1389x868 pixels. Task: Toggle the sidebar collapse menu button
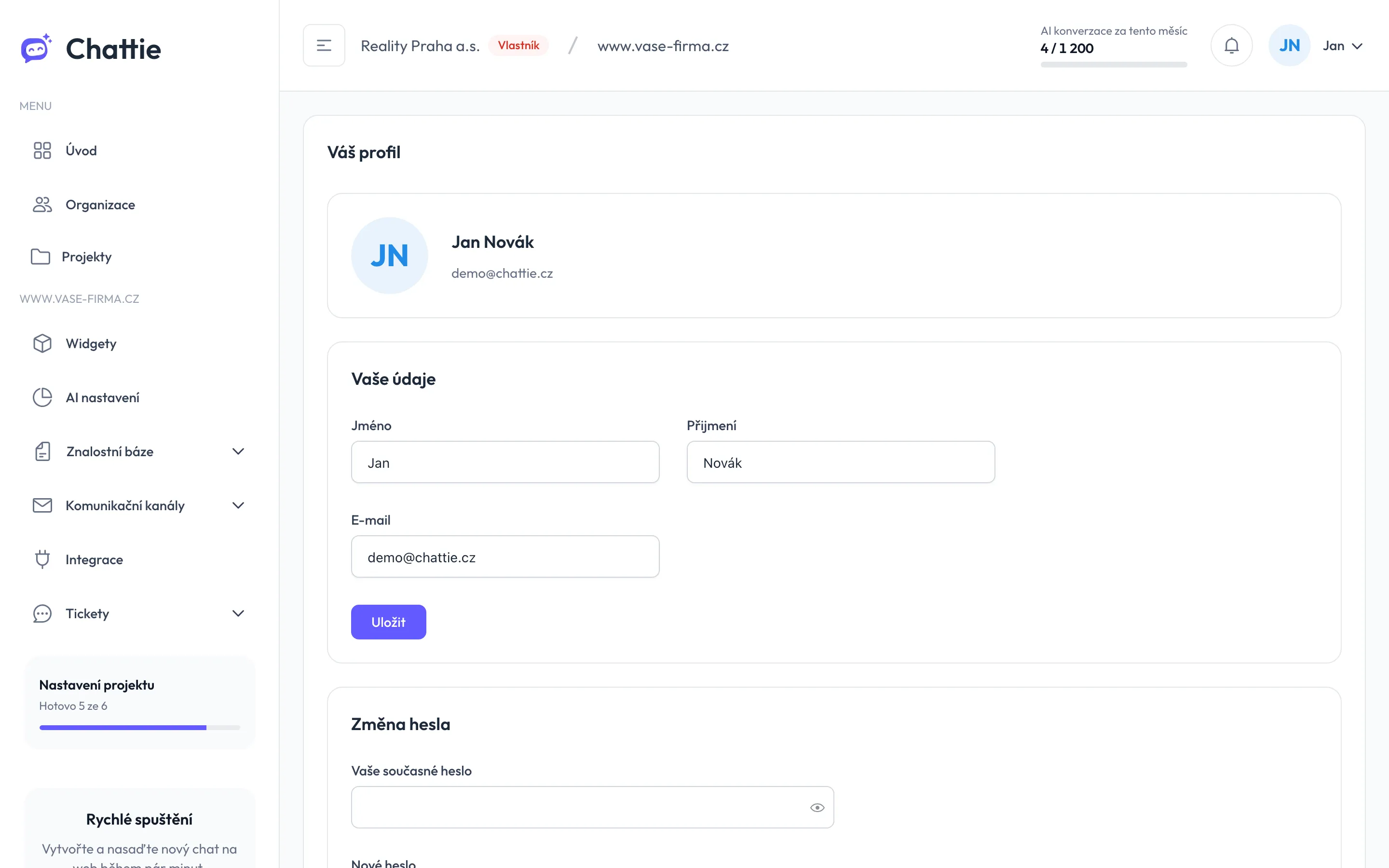pyautogui.click(x=324, y=45)
